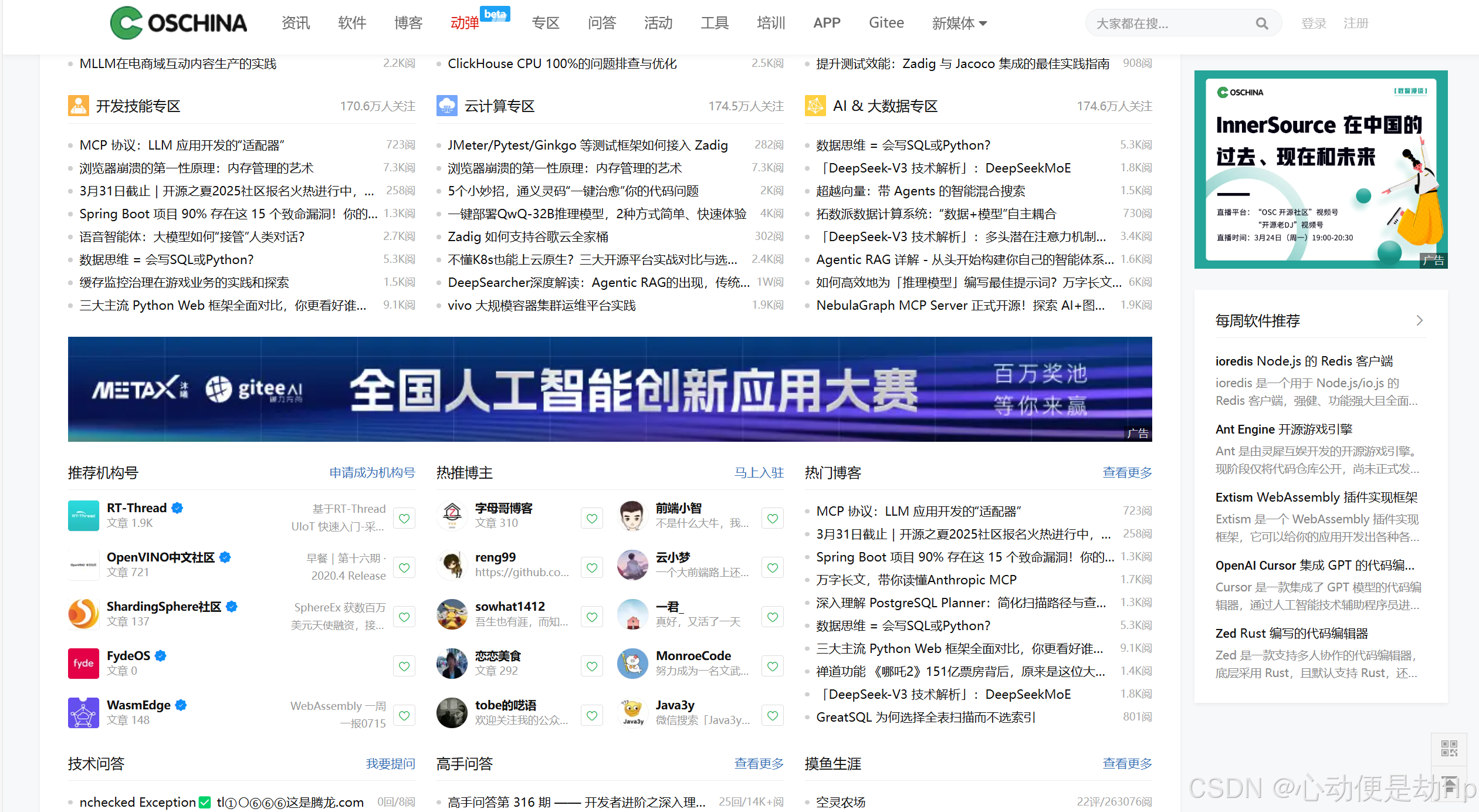Expand 每周软件推荐 with the chevron arrow
1479x812 pixels.
[1419, 320]
